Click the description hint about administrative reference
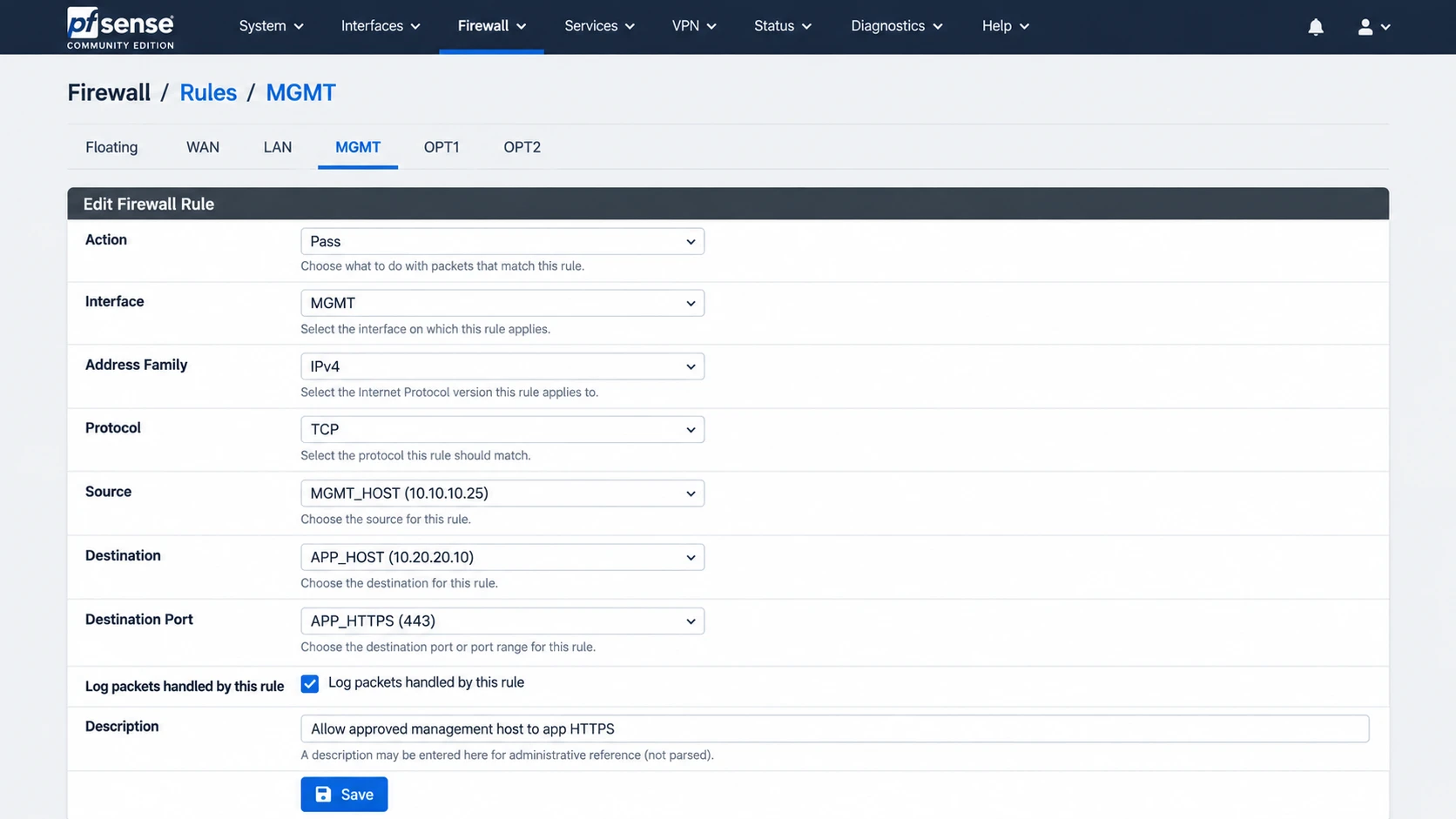This screenshot has width=1456, height=819. tap(507, 755)
